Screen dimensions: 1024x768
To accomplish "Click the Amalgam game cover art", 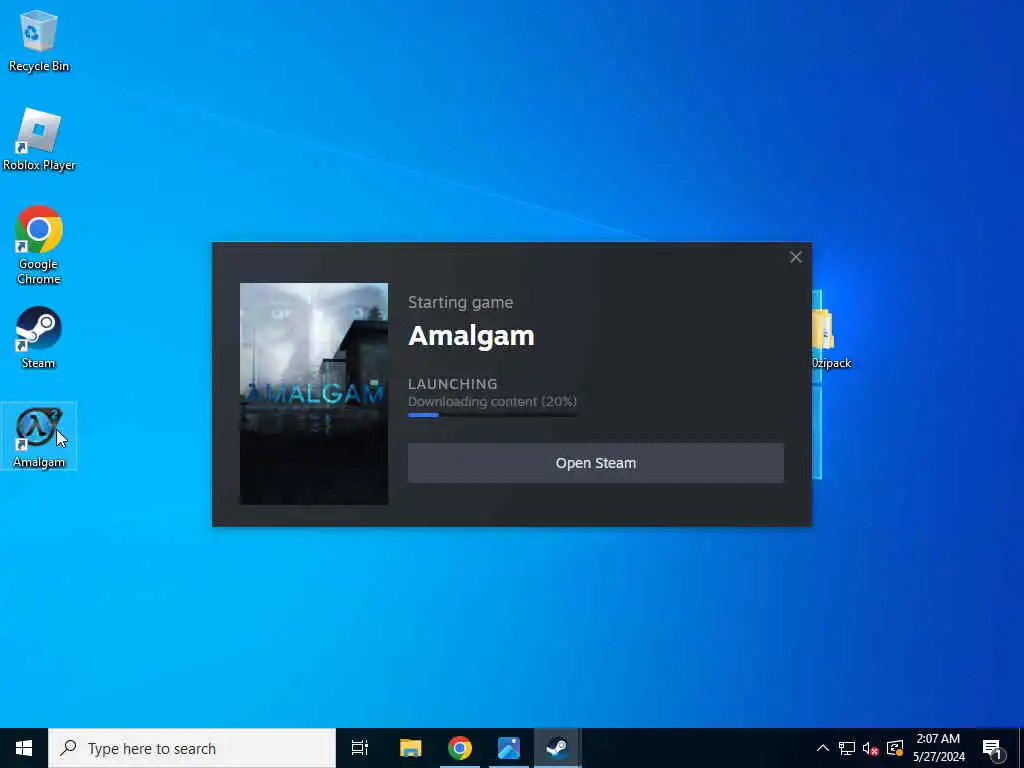I will [x=313, y=394].
